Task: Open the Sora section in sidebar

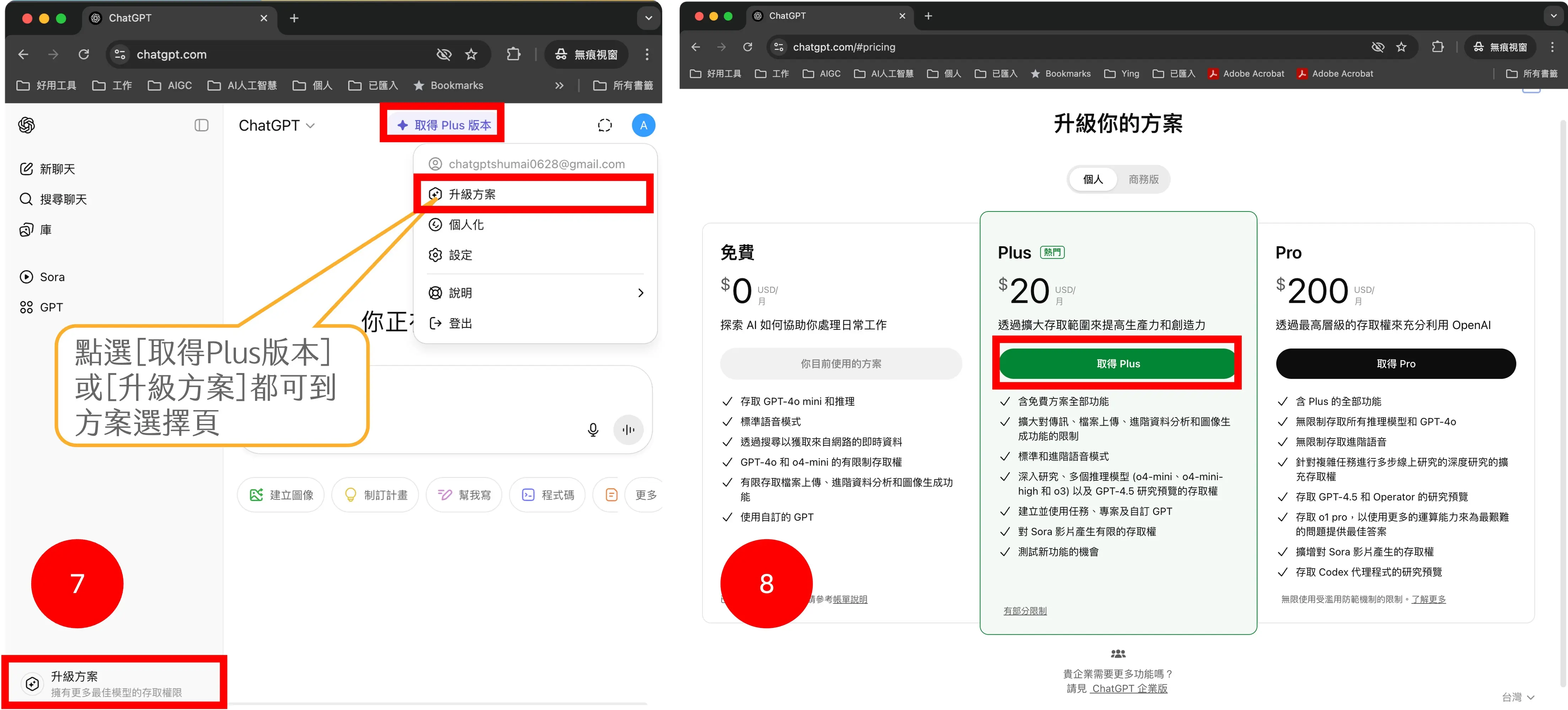Action: click(x=52, y=276)
